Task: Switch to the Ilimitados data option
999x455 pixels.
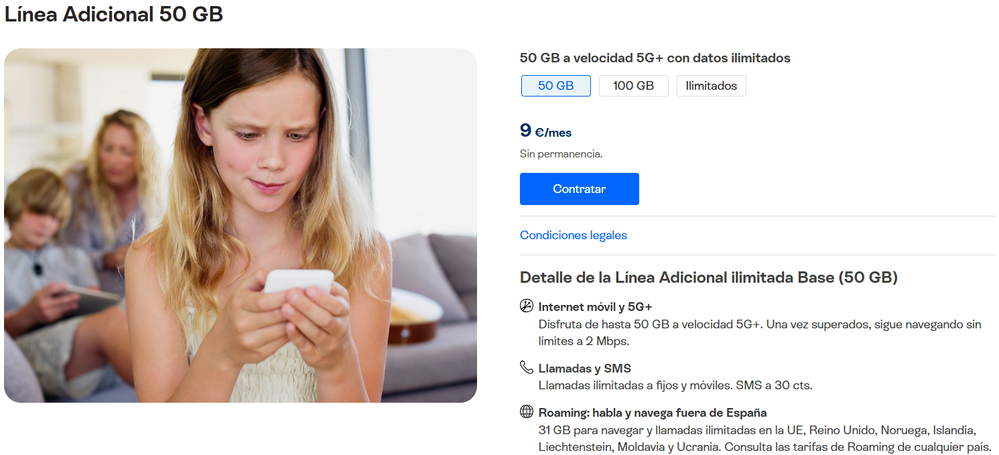Action: point(711,85)
